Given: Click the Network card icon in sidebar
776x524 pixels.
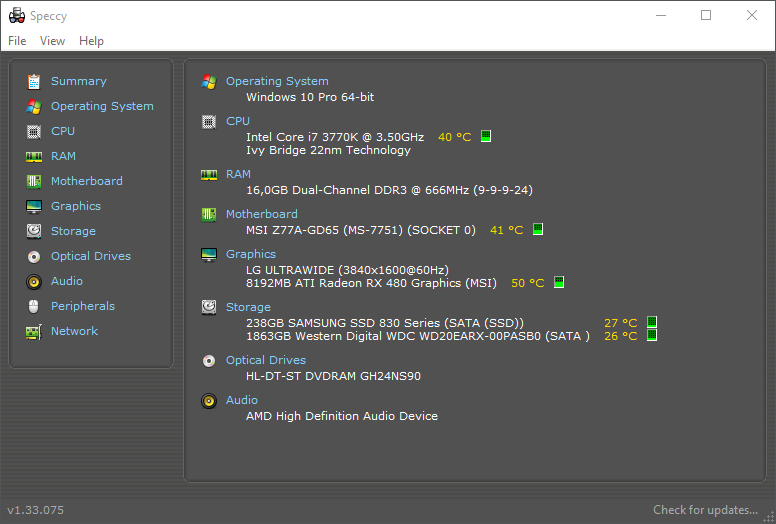Looking at the screenshot, I should (x=34, y=332).
